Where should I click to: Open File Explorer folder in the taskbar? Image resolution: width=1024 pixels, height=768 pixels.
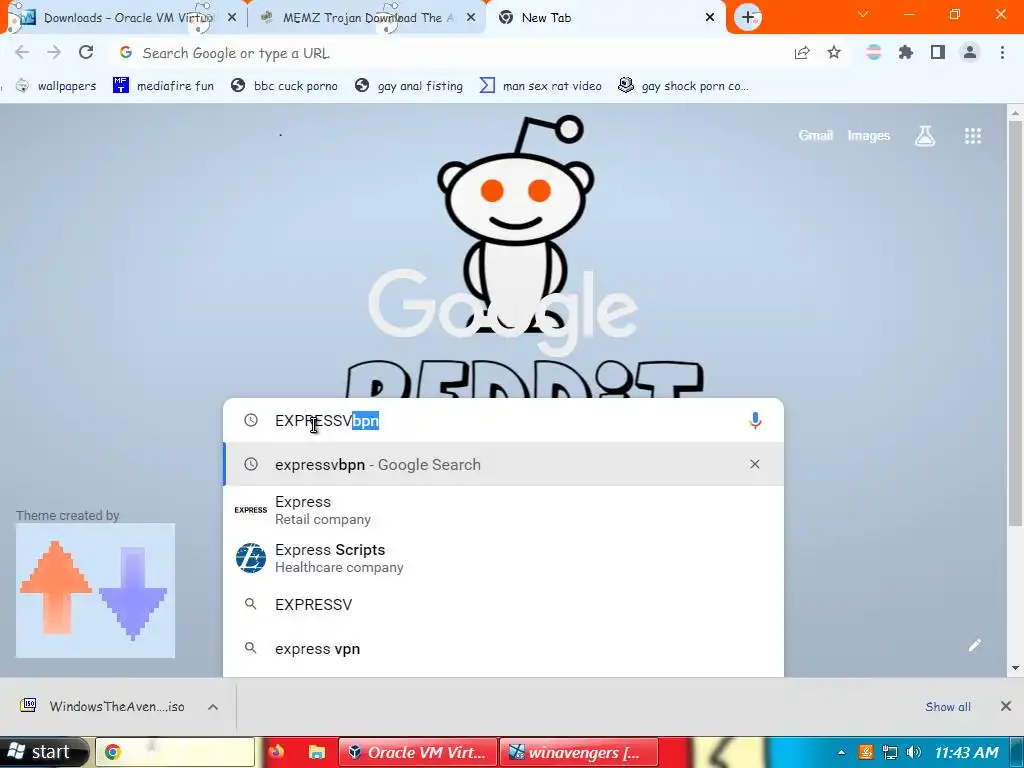tap(316, 752)
